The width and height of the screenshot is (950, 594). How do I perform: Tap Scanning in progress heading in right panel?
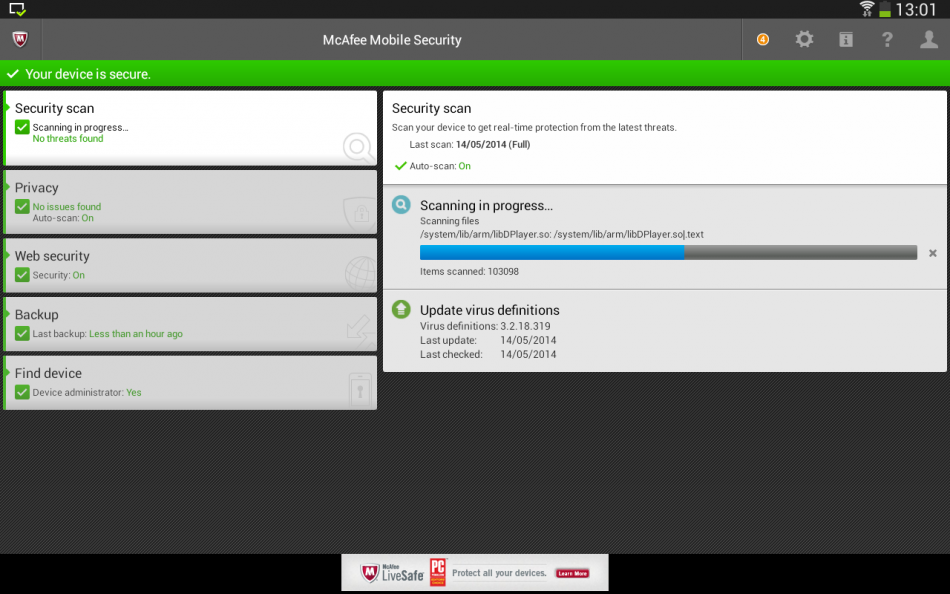tap(486, 205)
